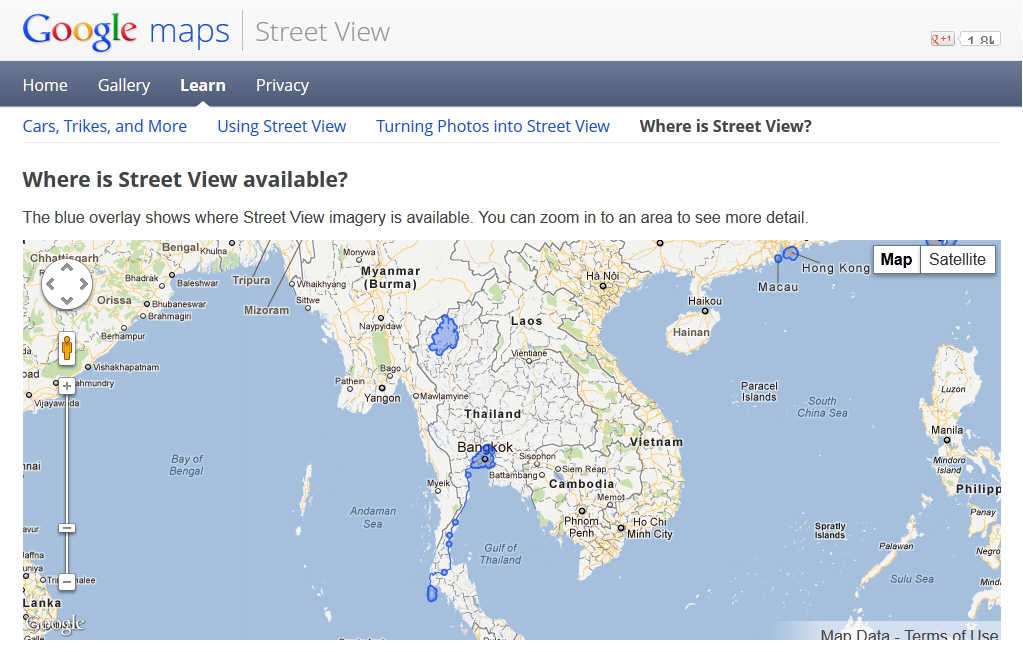Click the Andaman Sea label
Image resolution: width=1023 pixels, height=652 pixels.
click(373, 518)
